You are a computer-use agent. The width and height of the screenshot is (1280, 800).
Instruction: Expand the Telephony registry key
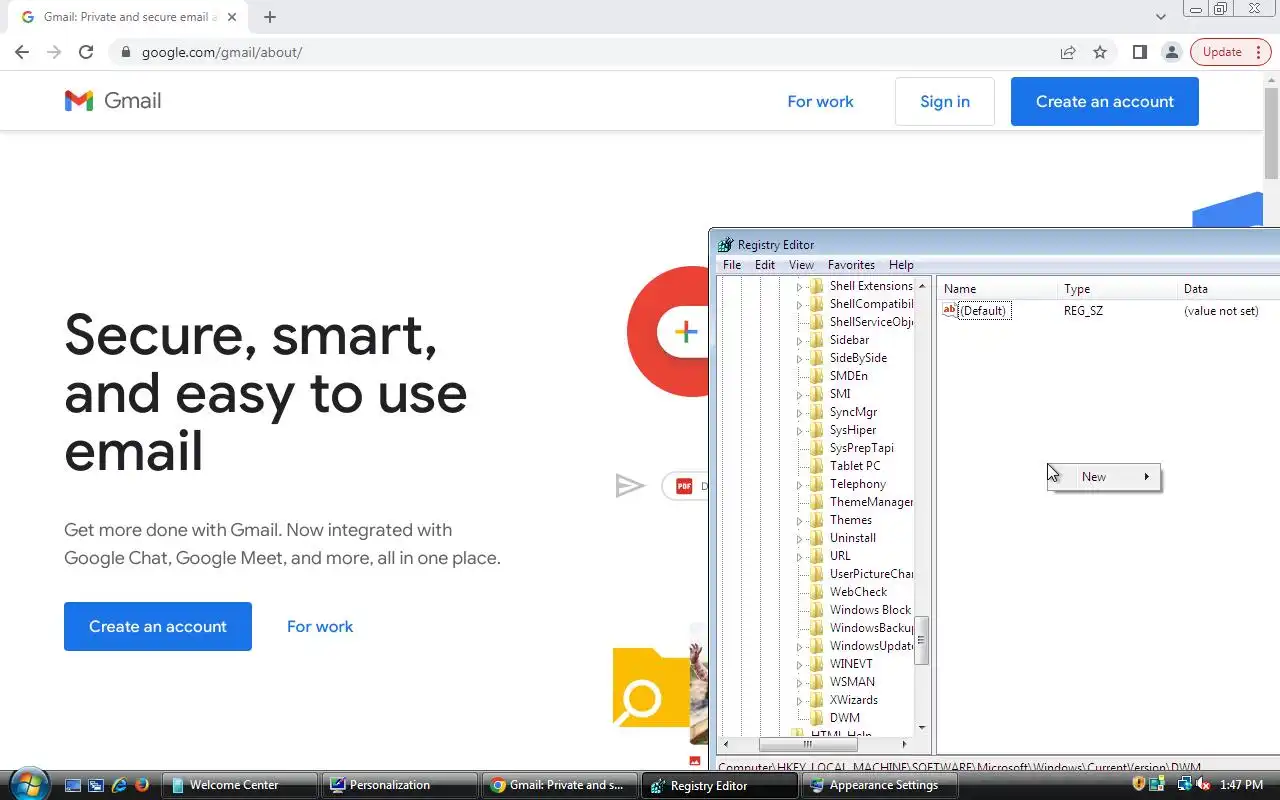coord(800,485)
